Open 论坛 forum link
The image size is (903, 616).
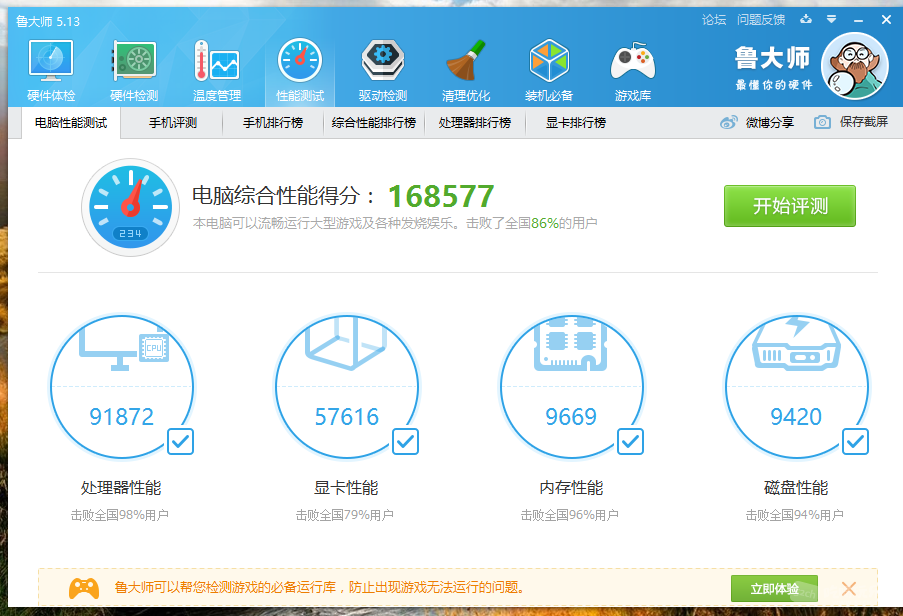pyautogui.click(x=714, y=20)
